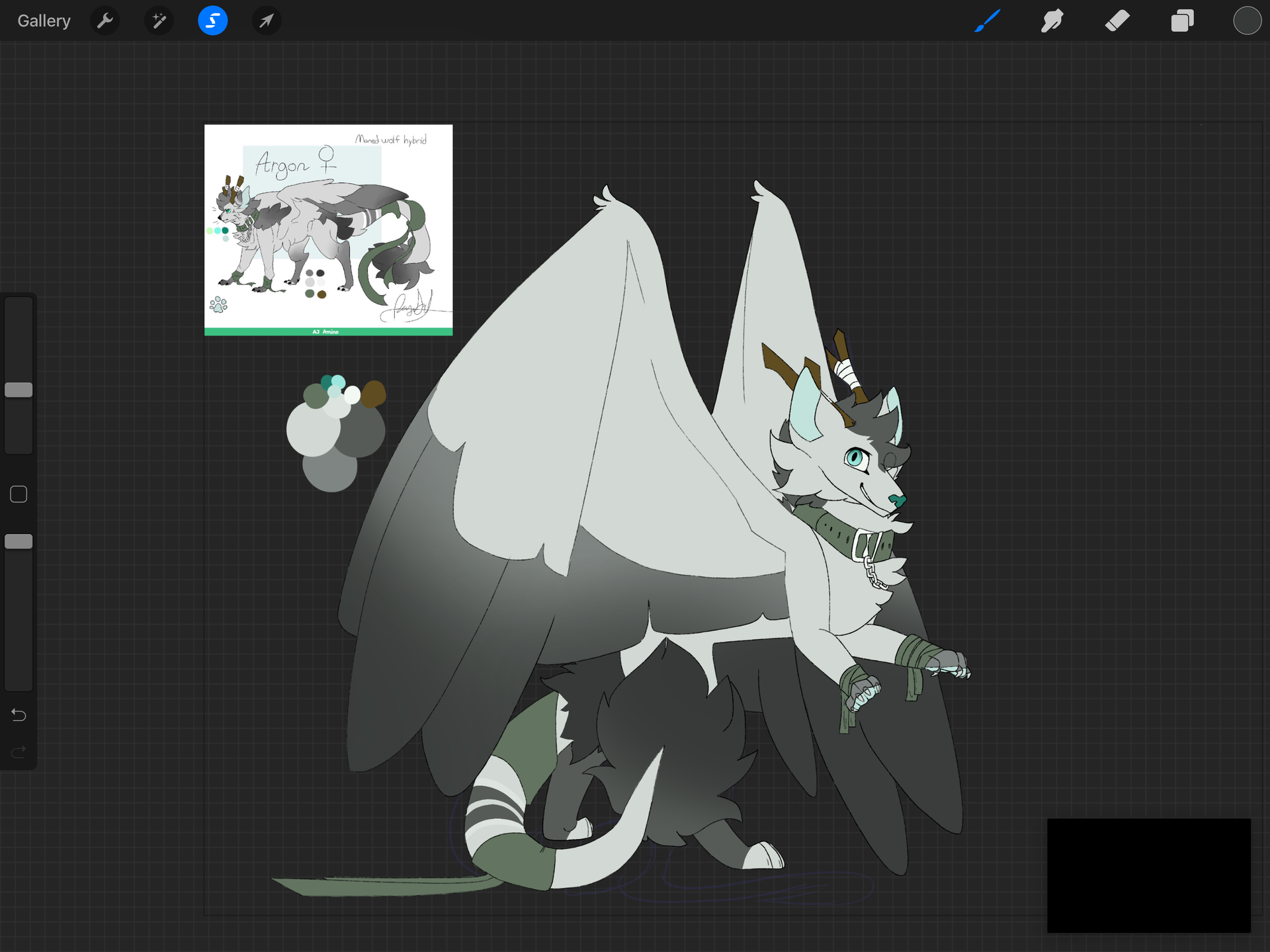The height and width of the screenshot is (952, 1270).
Task: Undo the last action
Action: pos(19,715)
